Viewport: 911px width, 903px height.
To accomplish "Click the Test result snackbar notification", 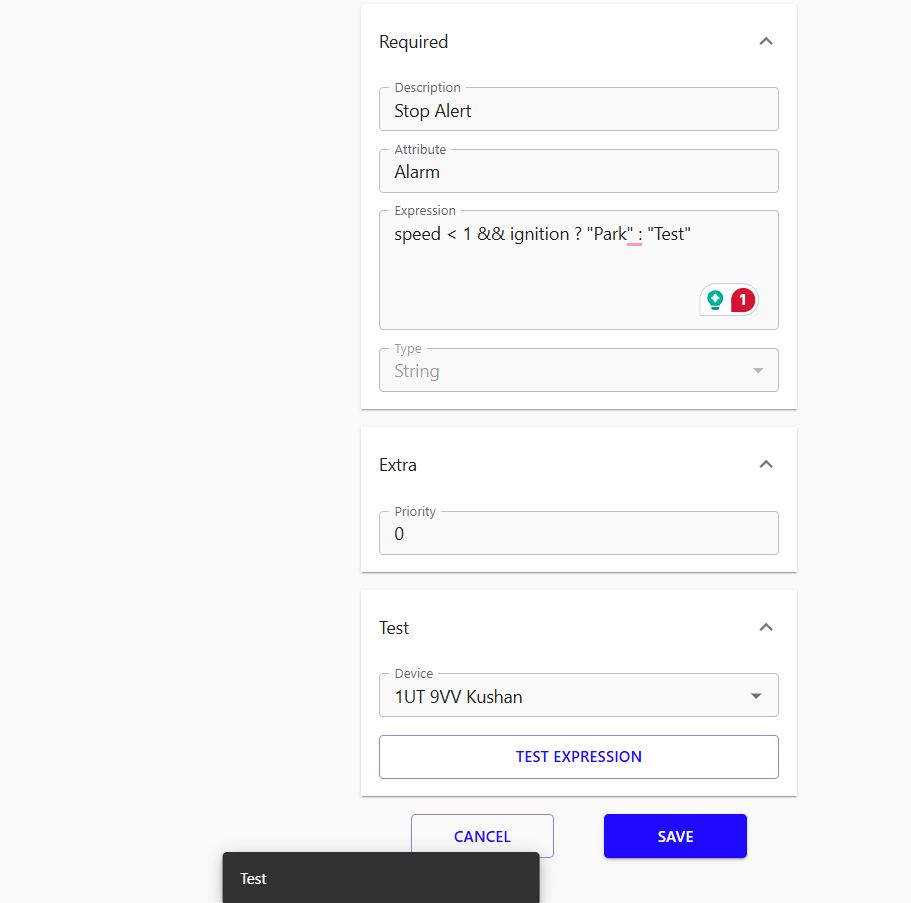I will click(380, 878).
